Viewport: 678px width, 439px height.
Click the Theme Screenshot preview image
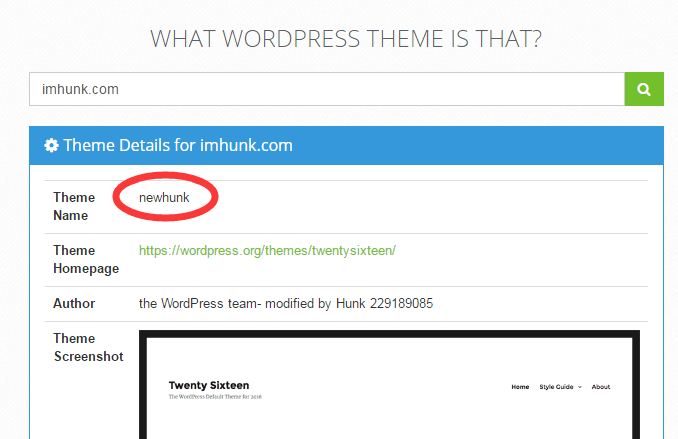[x=389, y=385]
